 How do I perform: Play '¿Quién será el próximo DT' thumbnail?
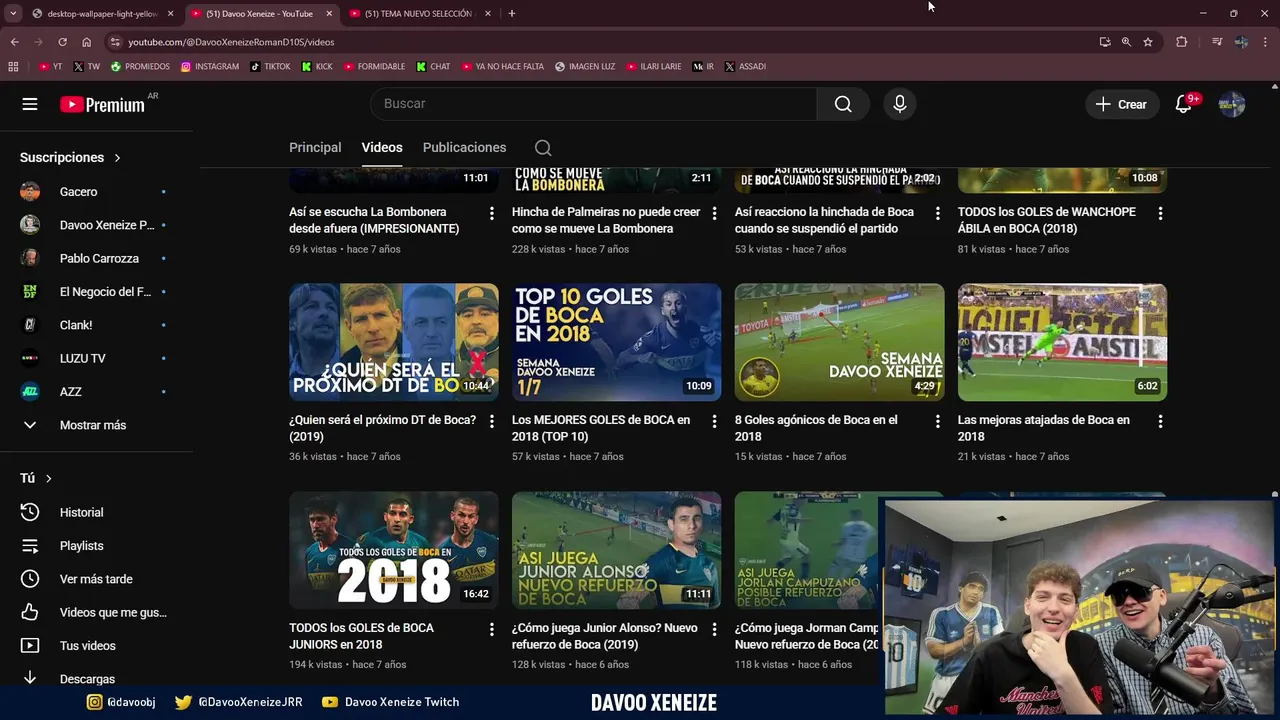pyautogui.click(x=394, y=342)
